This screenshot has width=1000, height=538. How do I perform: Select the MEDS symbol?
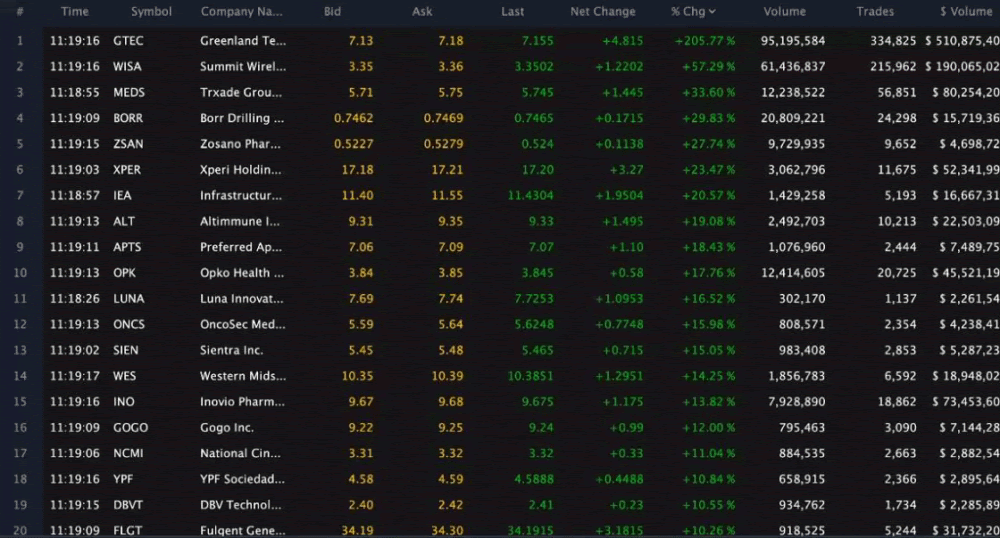click(x=129, y=92)
